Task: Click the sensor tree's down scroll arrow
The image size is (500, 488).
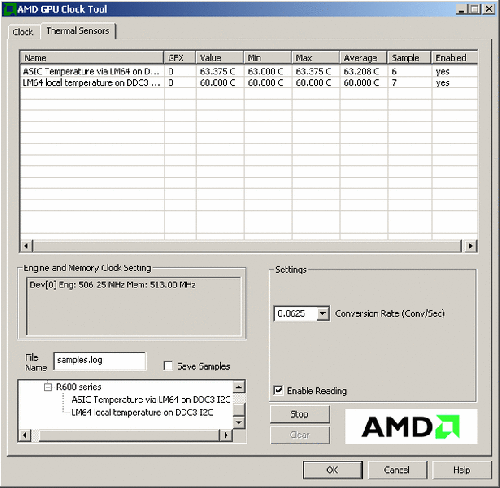Action: (x=239, y=422)
